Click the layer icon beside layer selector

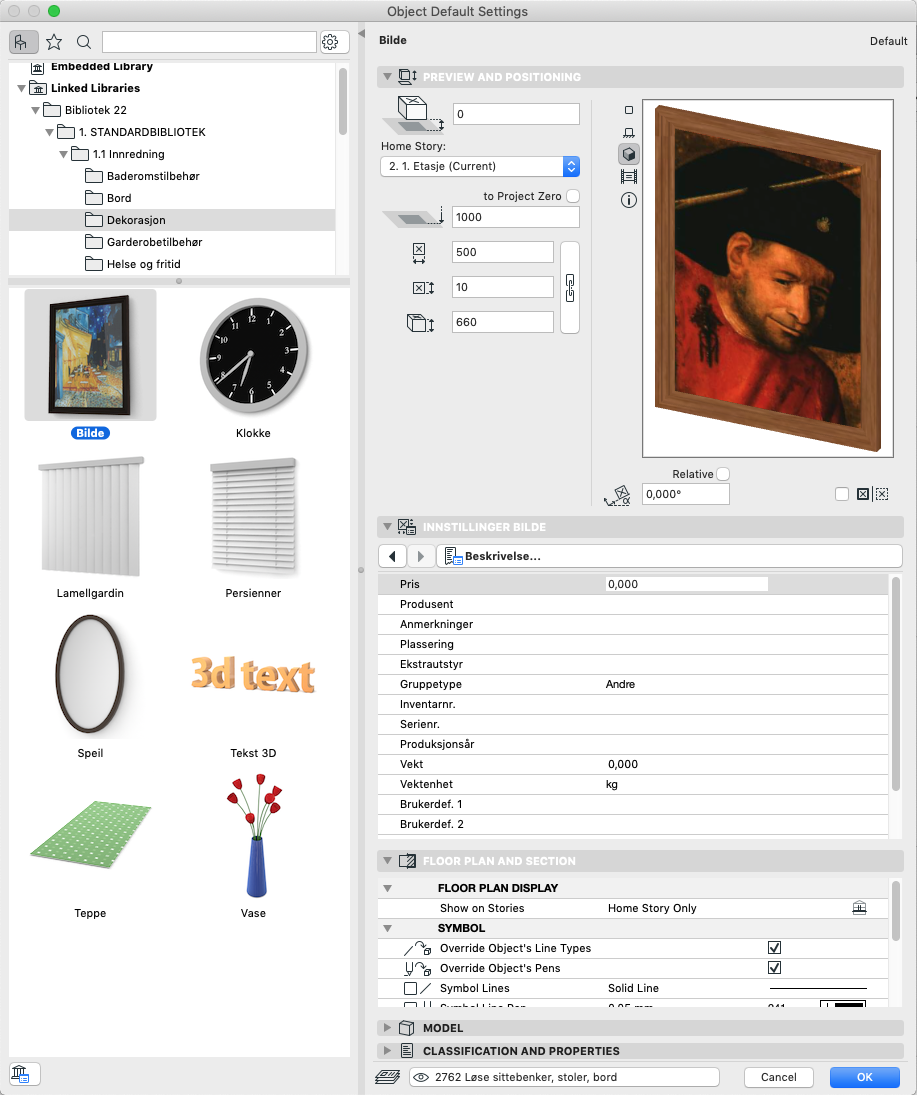point(388,1077)
